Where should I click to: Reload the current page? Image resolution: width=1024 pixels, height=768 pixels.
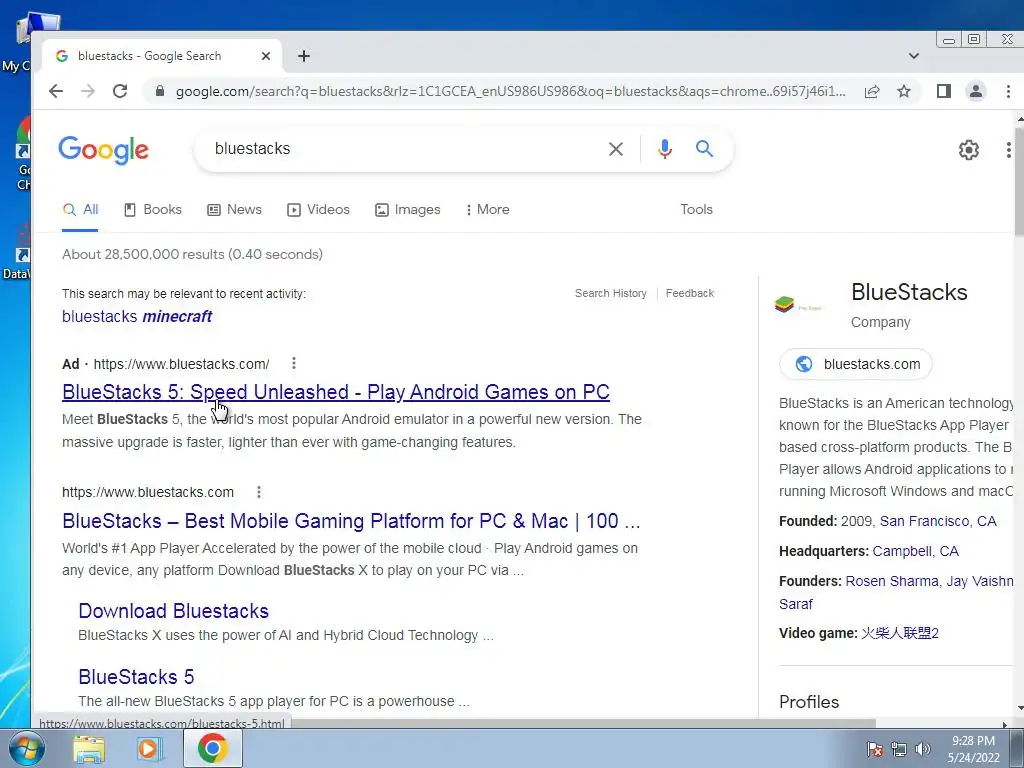[x=120, y=91]
